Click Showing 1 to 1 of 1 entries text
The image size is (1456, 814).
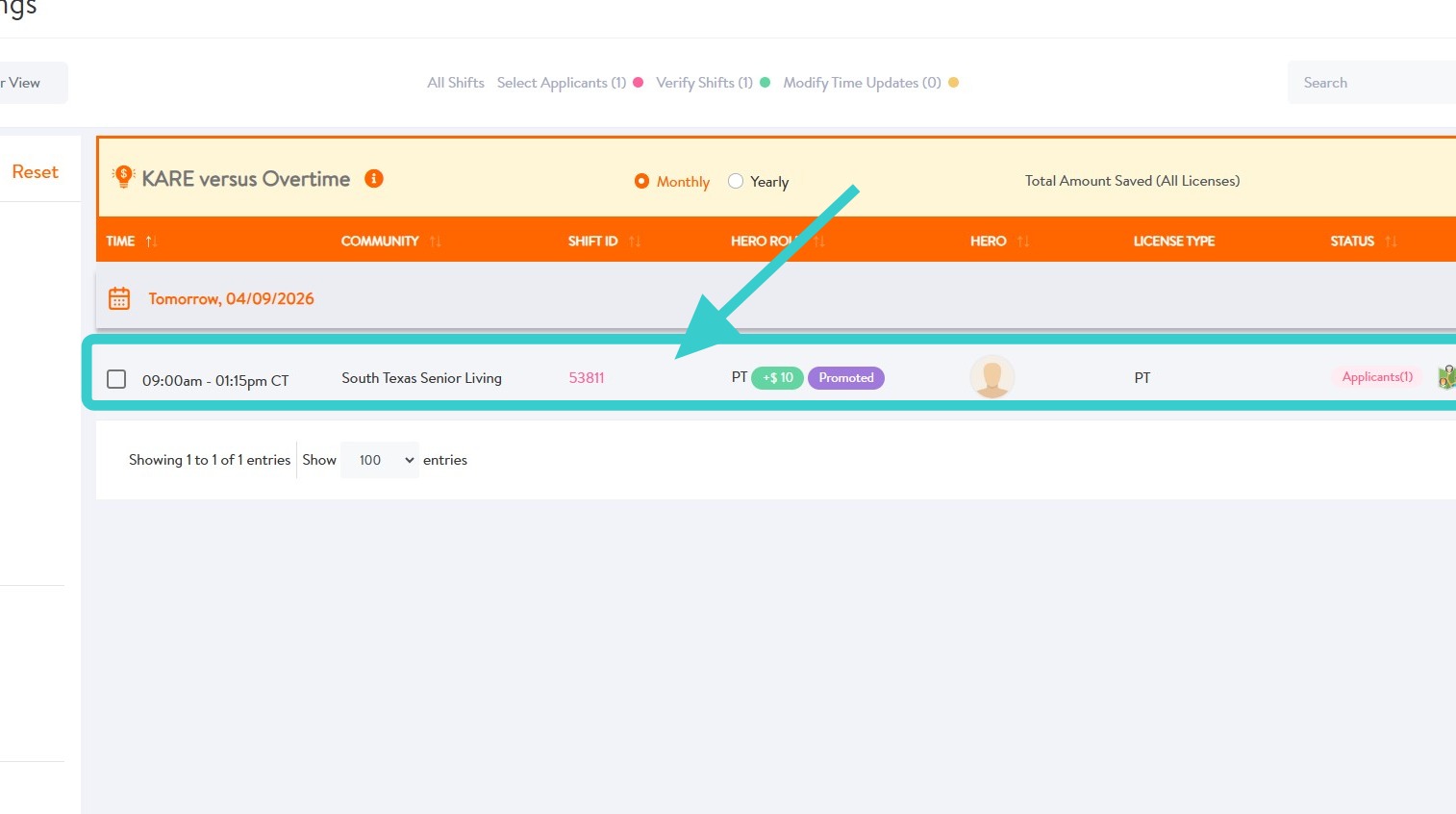coord(210,460)
